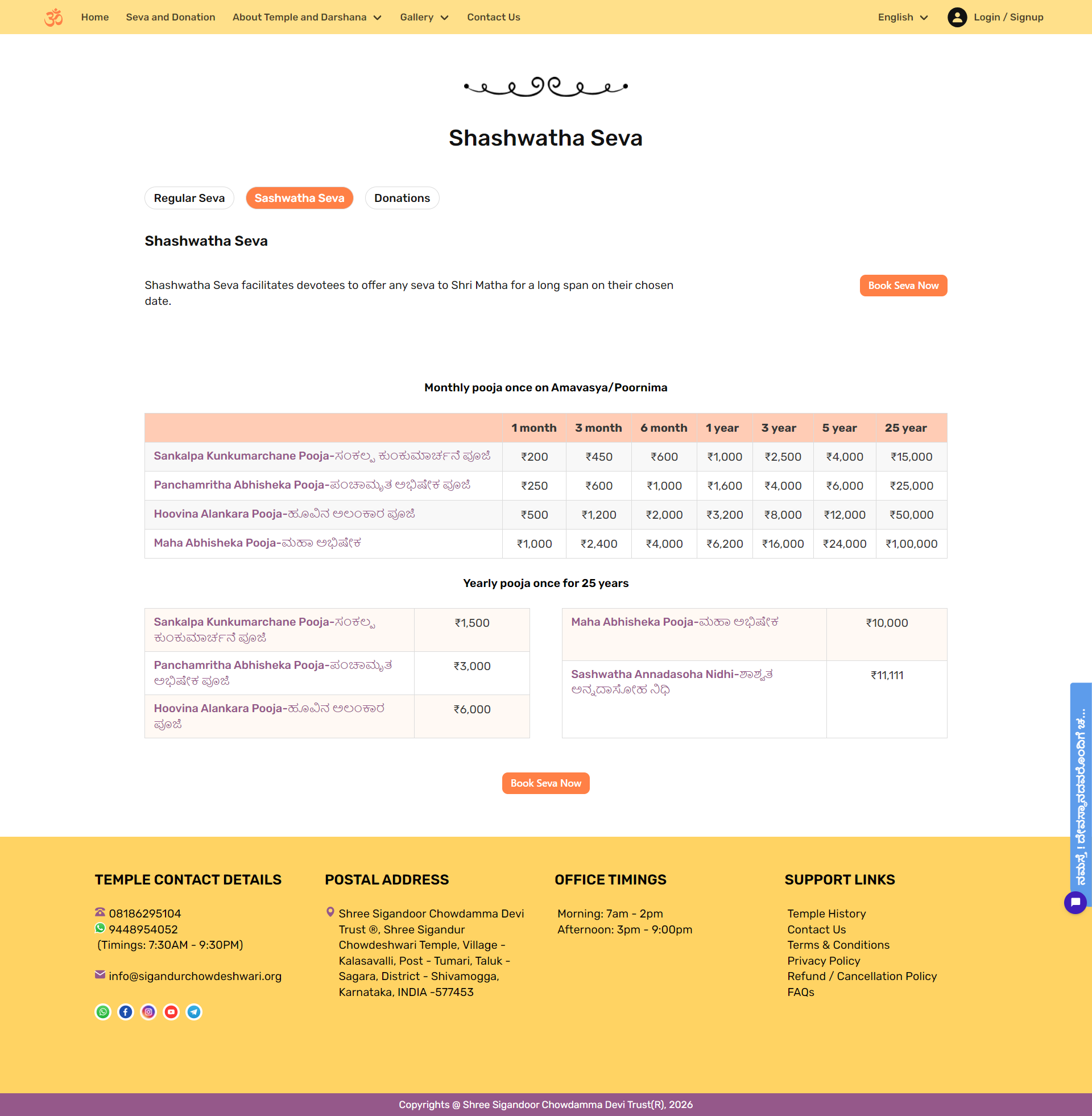Click the Om logo icon in the header

point(53,17)
